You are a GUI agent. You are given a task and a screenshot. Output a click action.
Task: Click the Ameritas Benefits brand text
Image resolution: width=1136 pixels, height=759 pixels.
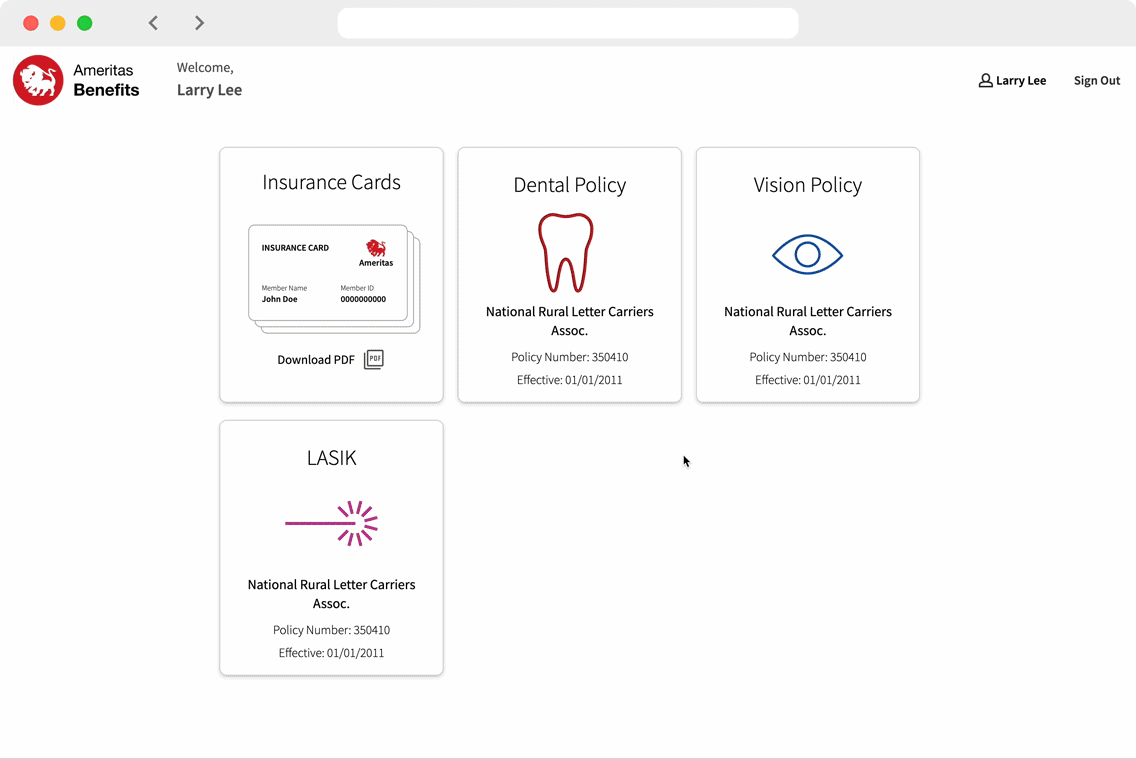[106, 81]
